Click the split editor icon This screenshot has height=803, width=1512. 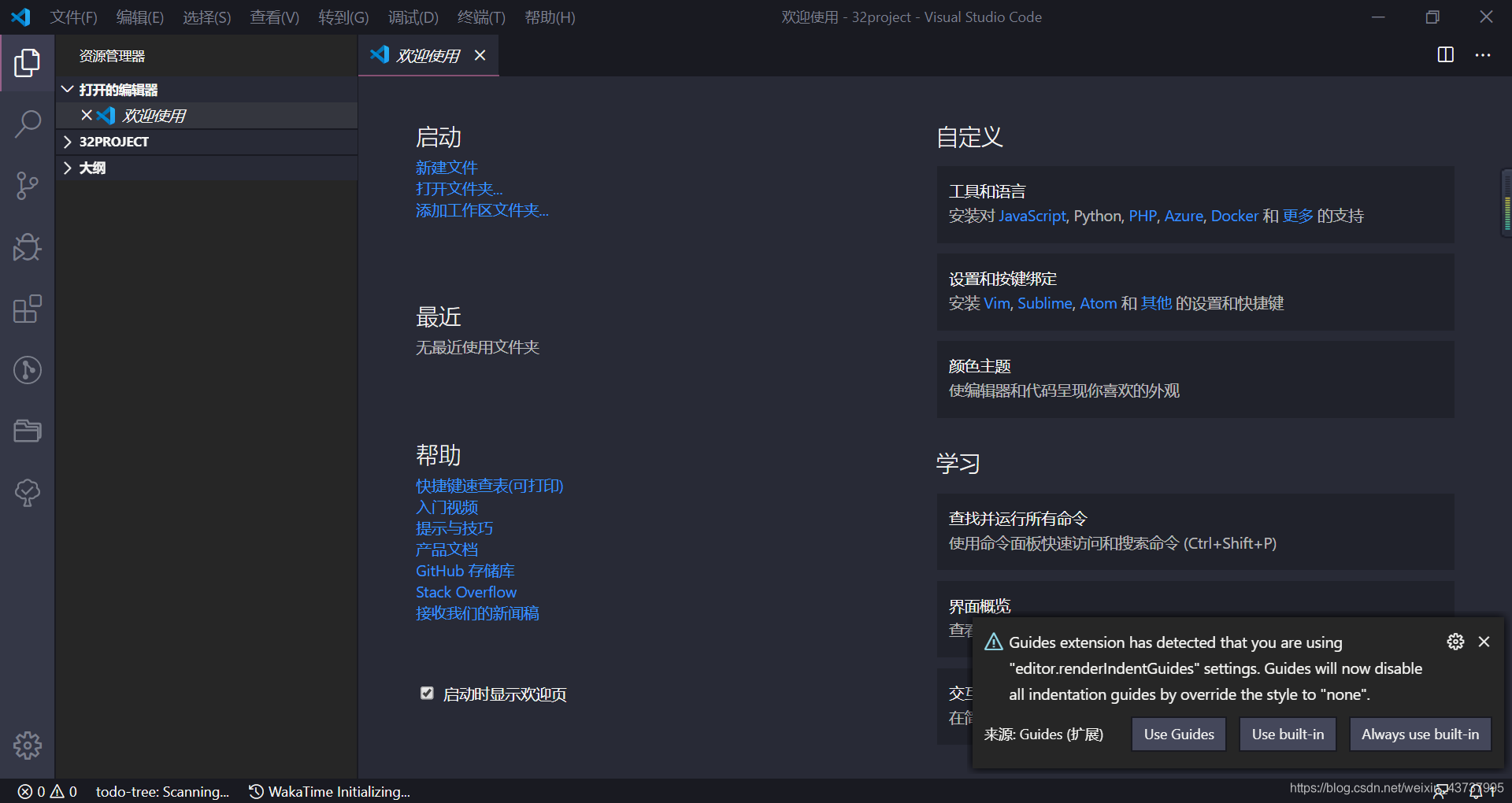(x=1445, y=55)
